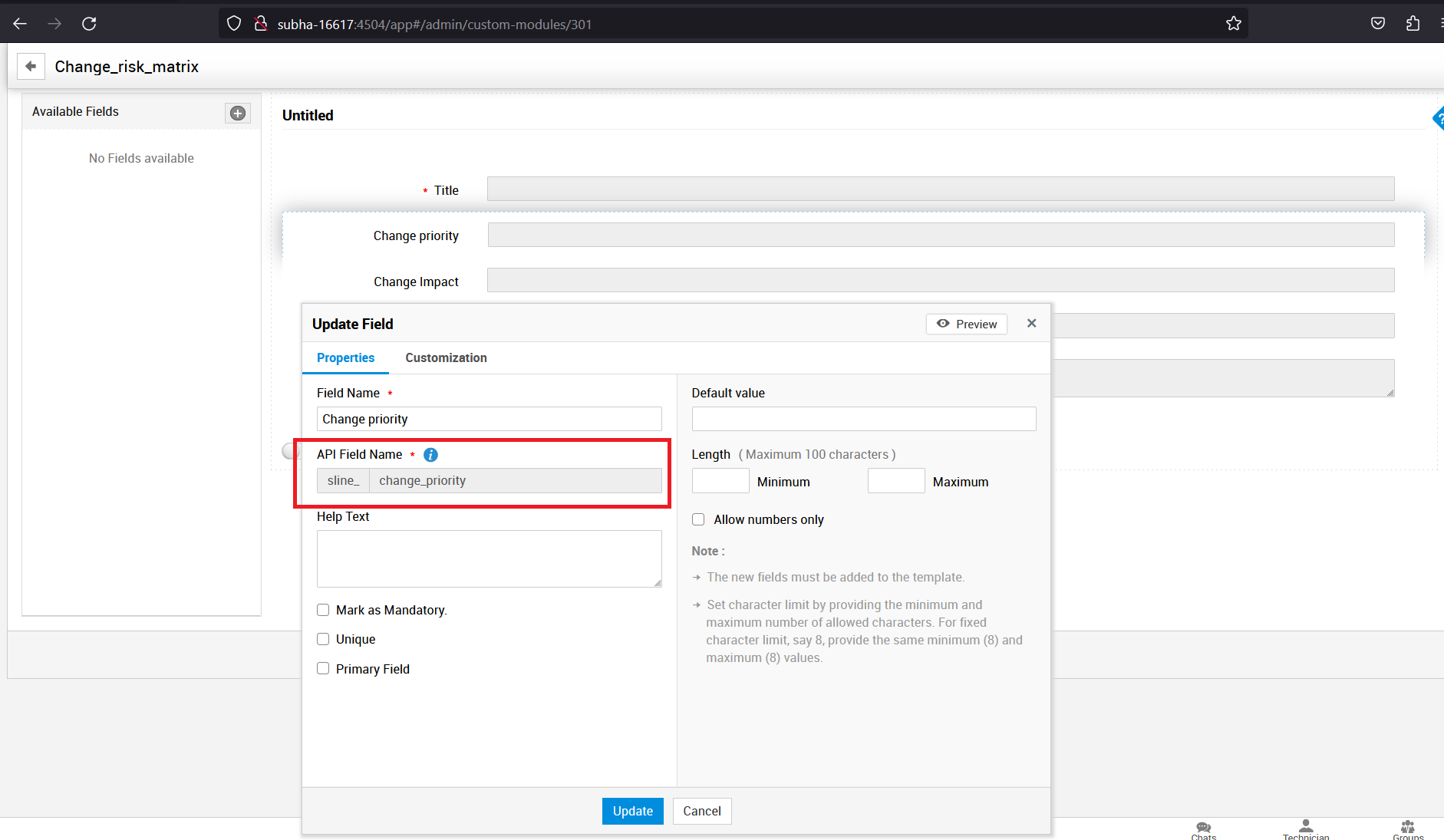
Task: Open the browser extensions icon
Action: pos(1413,24)
